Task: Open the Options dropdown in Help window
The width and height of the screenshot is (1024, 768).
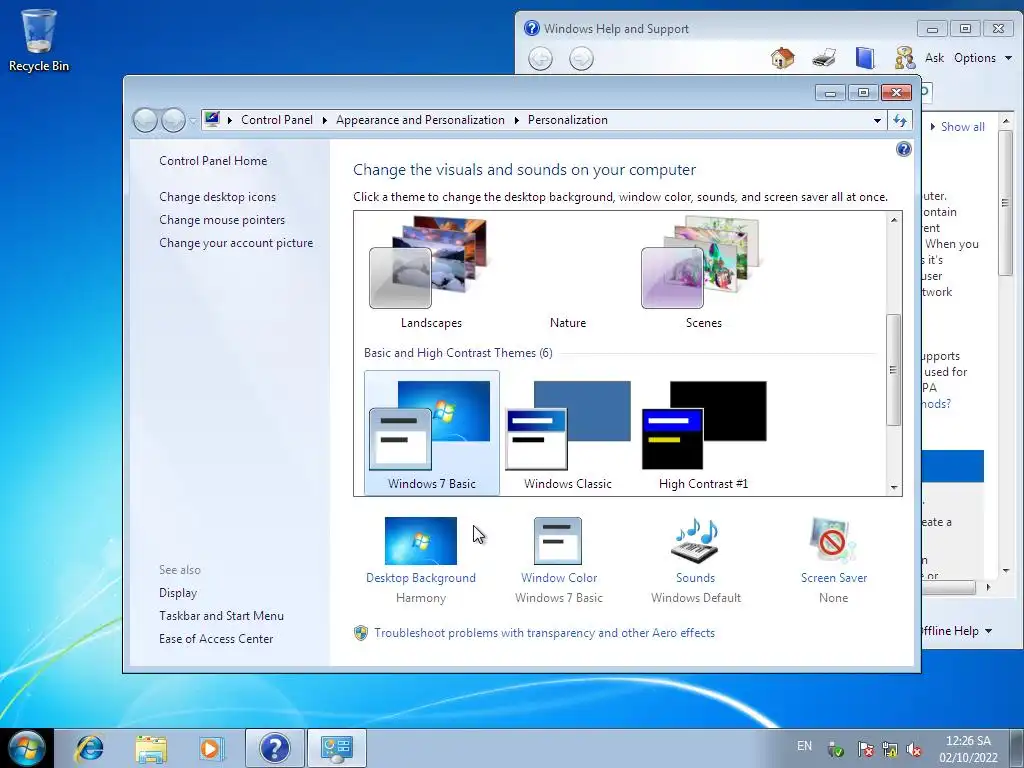Action: coord(983,58)
